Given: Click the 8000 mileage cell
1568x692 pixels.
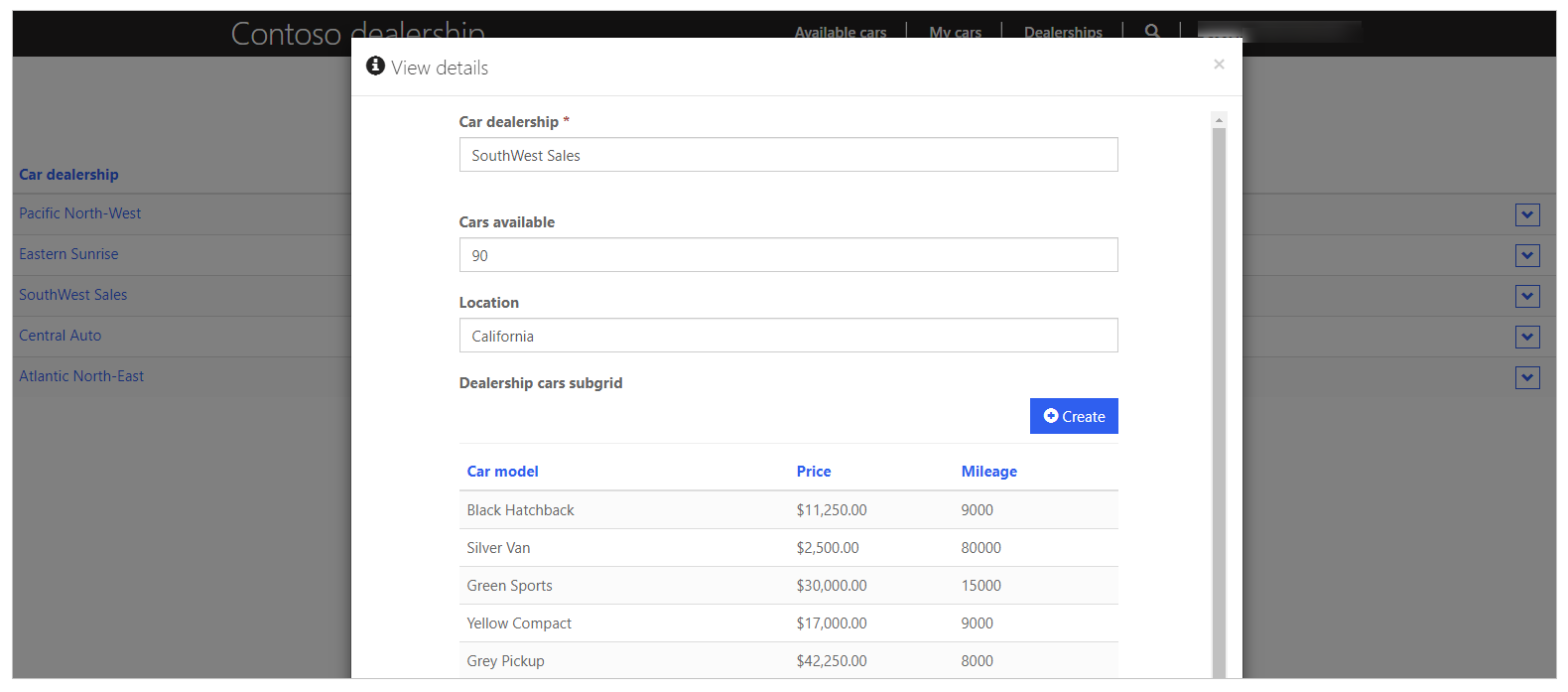Looking at the screenshot, I should click(977, 661).
